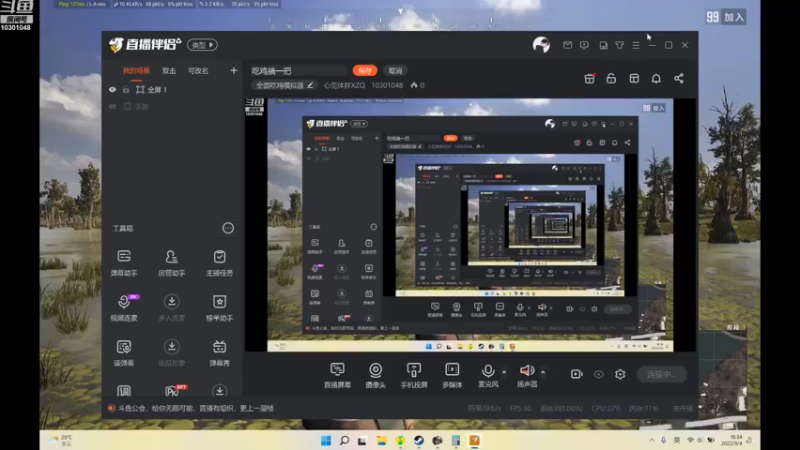This screenshot has height=450, width=800.
Task: Open the mail icon in title bar
Action: 567,45
